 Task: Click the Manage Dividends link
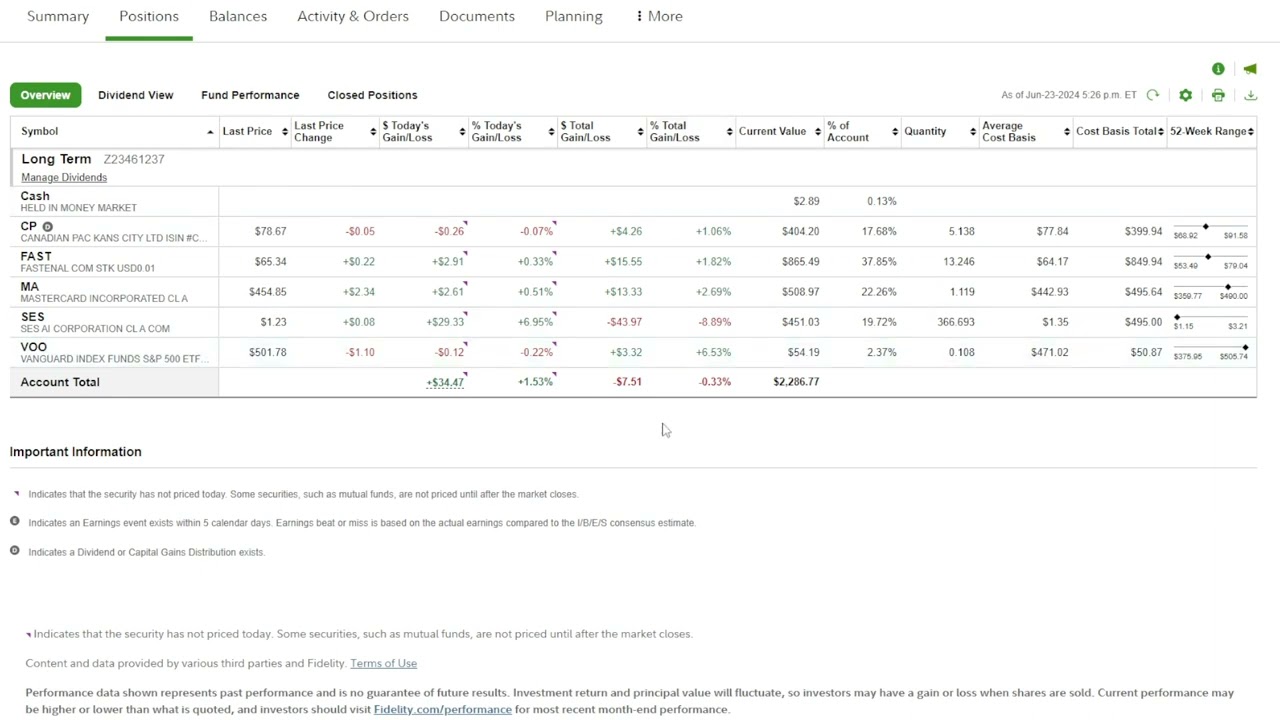[x=64, y=177]
